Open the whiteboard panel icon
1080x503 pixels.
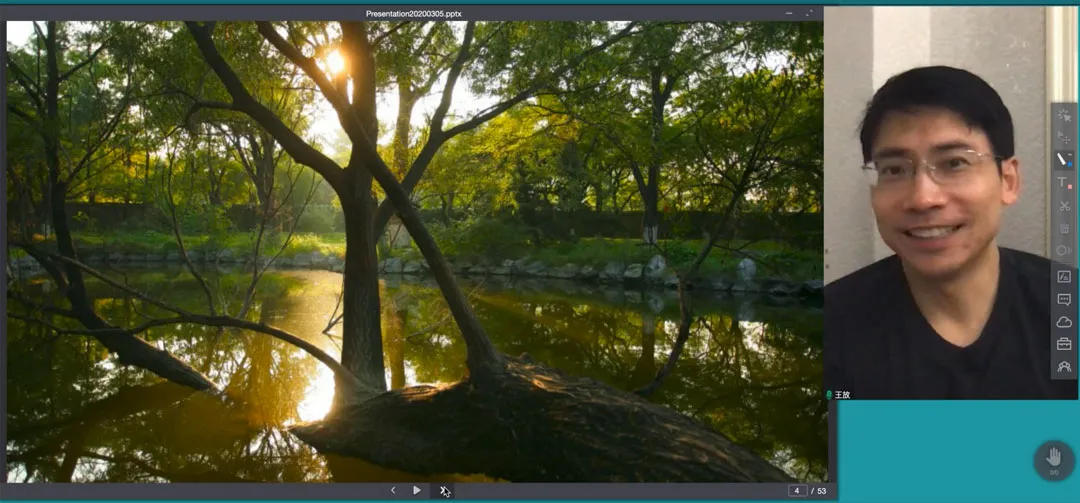coord(1064,276)
